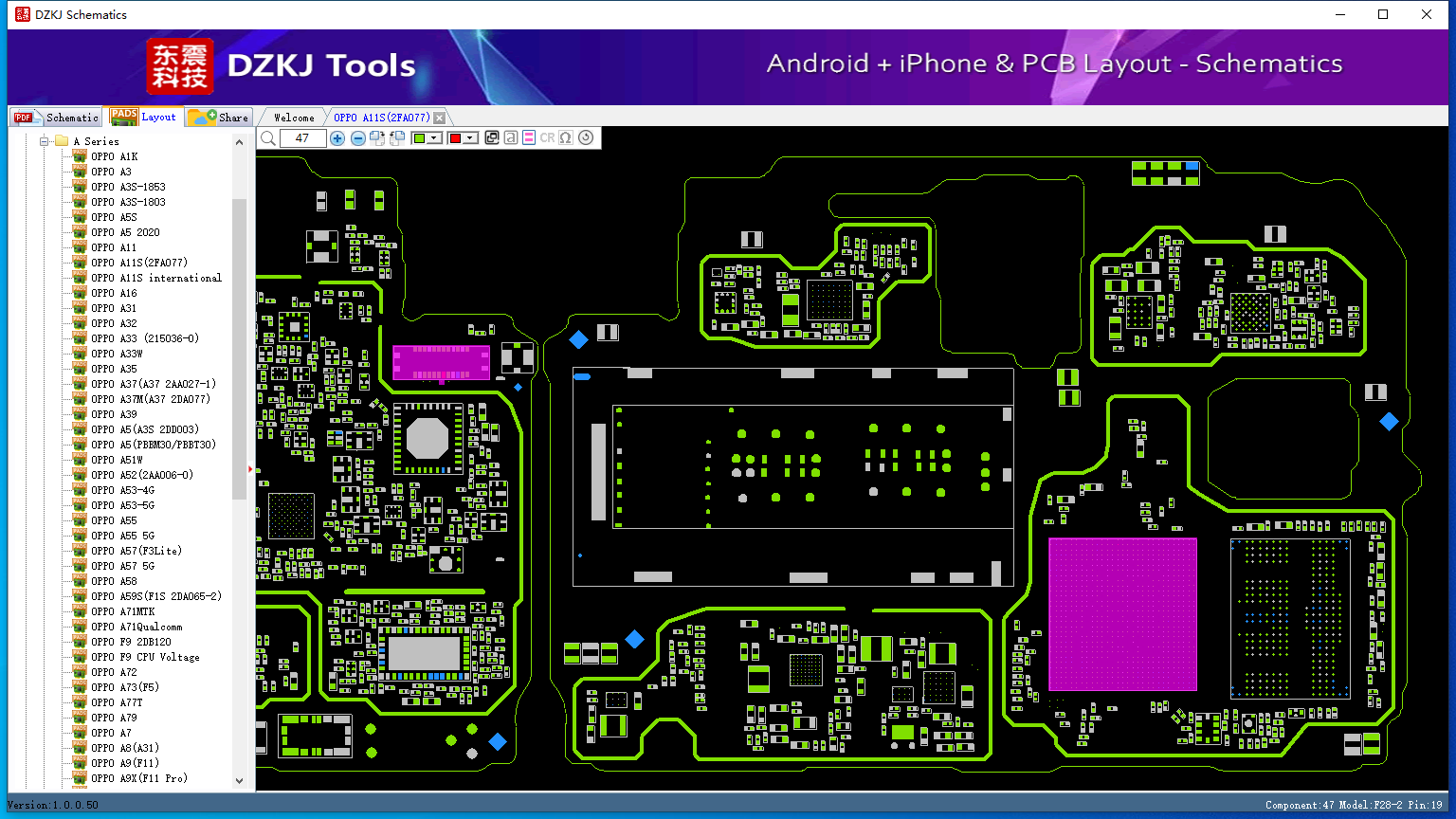Open the red color dropdown arrow
The image size is (1456, 819).
(x=470, y=138)
